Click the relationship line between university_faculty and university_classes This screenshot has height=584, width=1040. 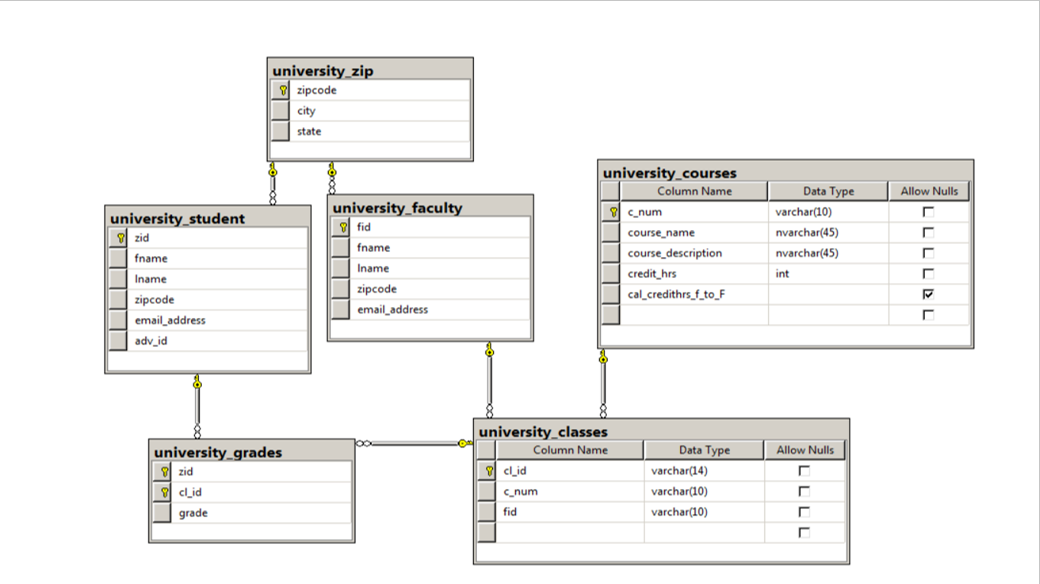click(488, 385)
